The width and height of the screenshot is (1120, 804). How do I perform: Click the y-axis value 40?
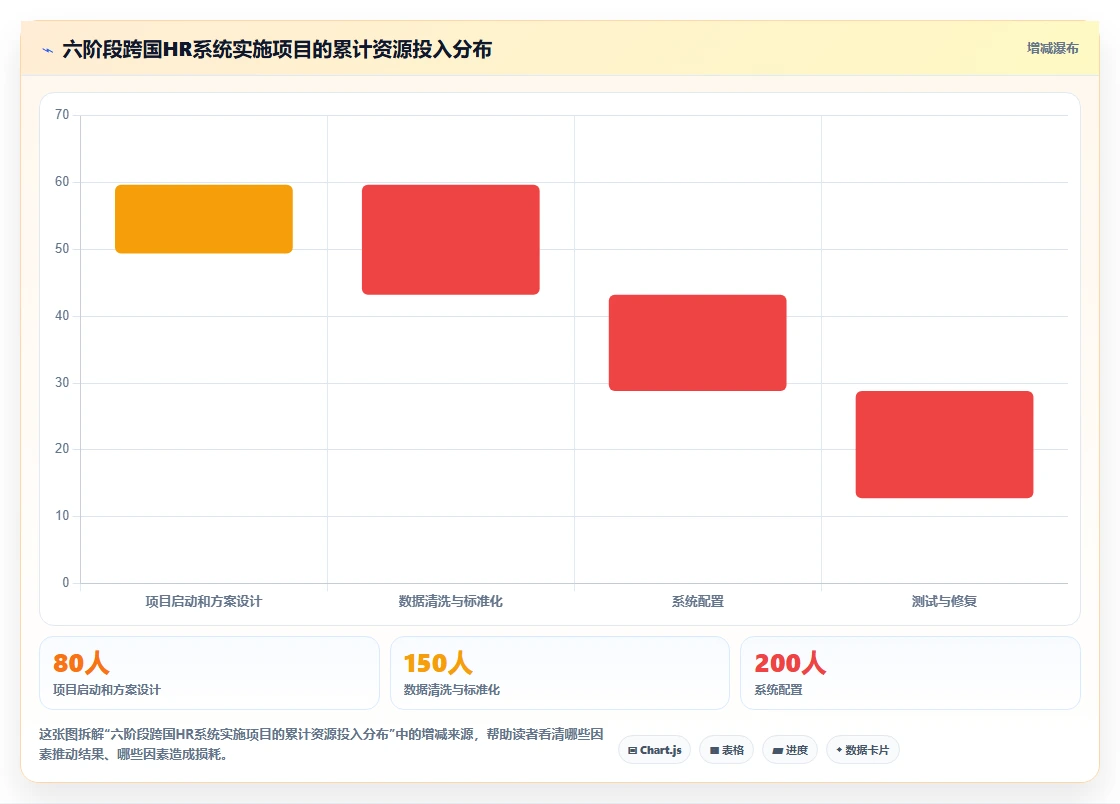tap(62, 316)
